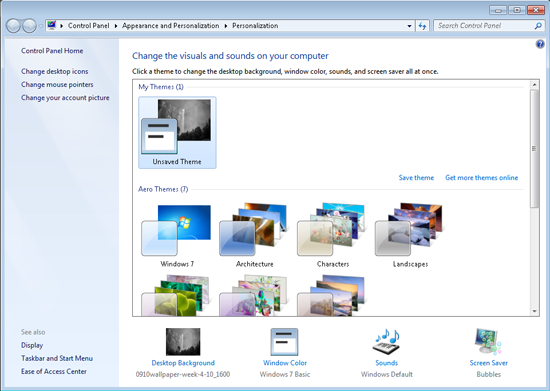Click the theme list scroll down arrow
Screen dimensions: 550x391
535,311
